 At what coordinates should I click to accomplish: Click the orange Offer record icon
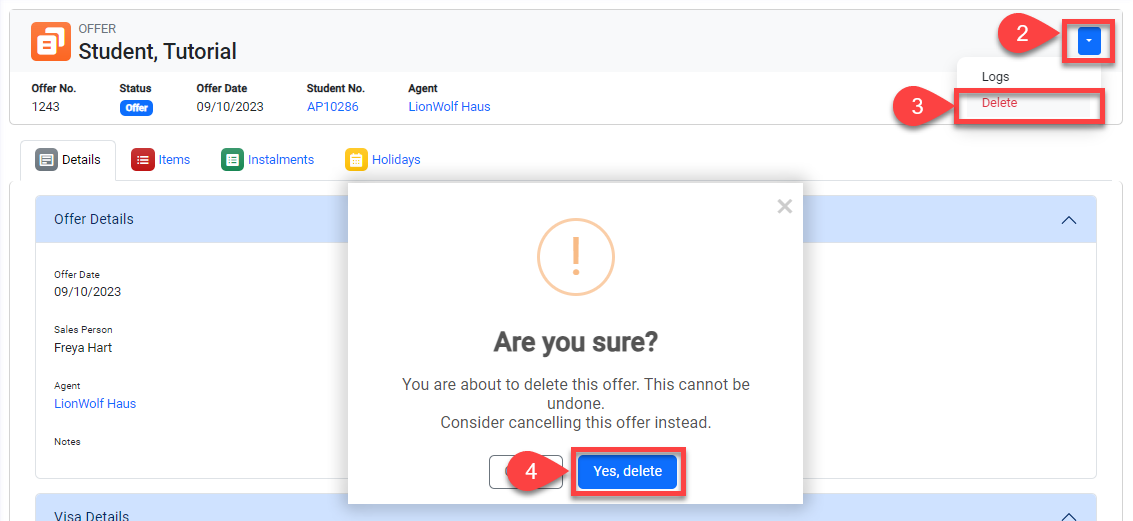click(x=51, y=41)
